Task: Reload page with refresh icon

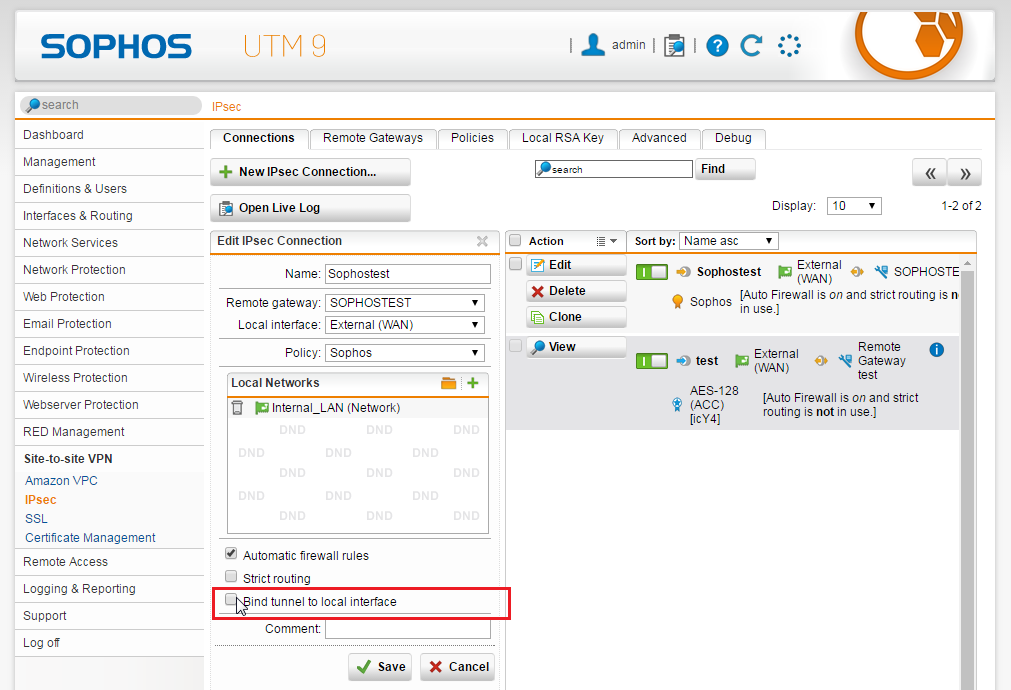Action: [x=752, y=45]
